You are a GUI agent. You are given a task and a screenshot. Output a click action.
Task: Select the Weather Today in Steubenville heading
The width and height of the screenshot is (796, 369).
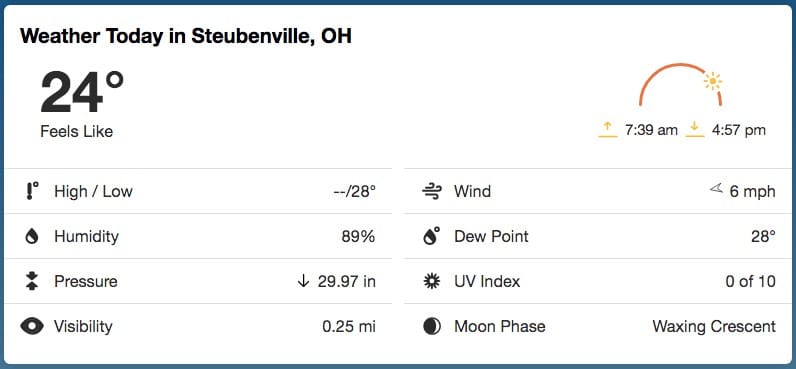coord(186,36)
